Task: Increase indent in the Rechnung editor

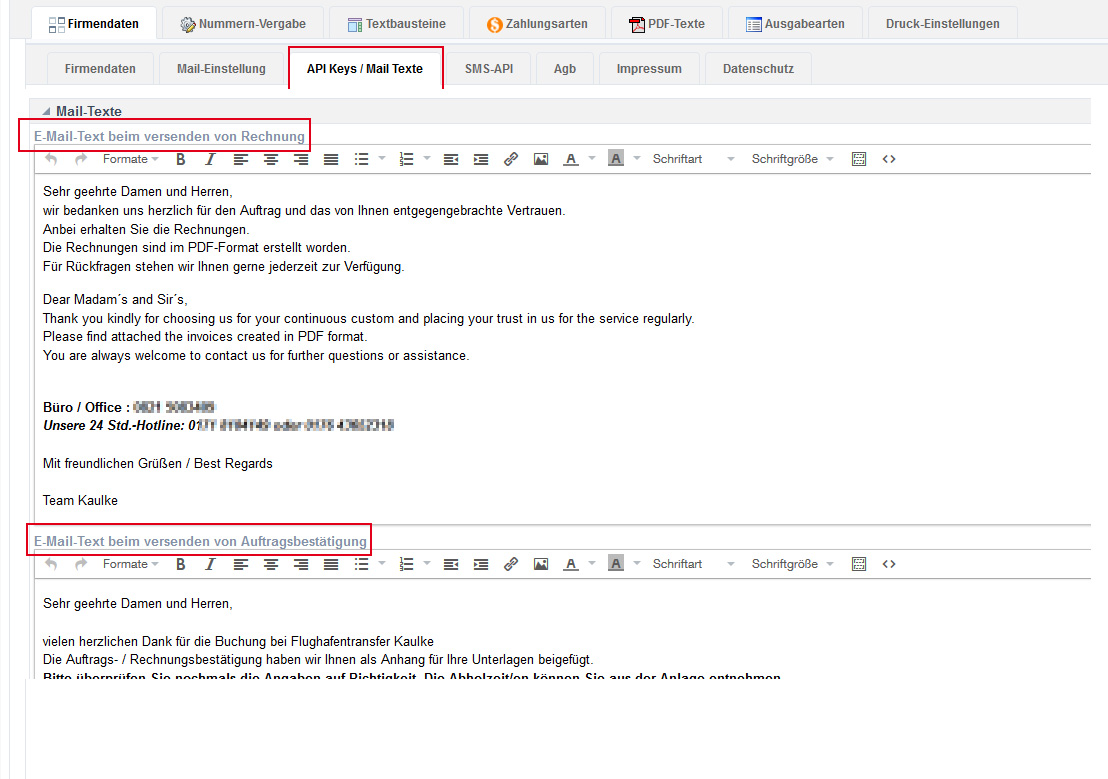Action: click(x=481, y=159)
